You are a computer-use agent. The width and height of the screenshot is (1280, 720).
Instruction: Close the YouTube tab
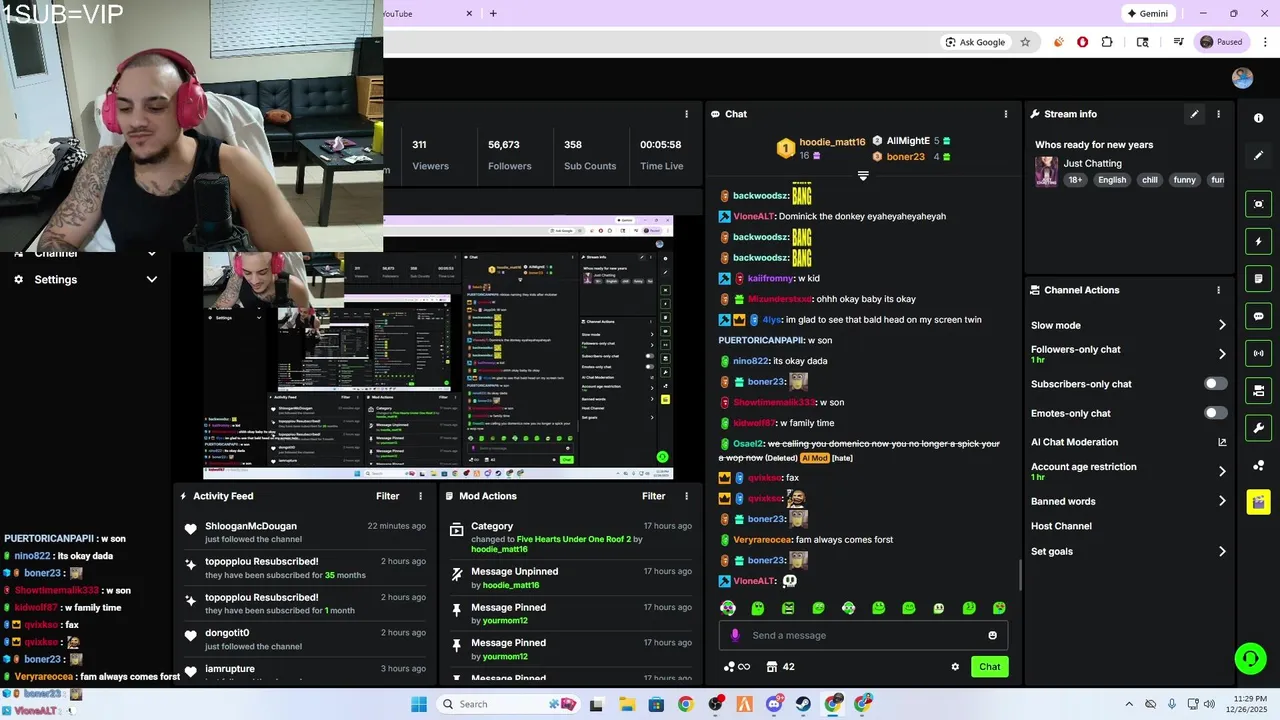click(470, 14)
